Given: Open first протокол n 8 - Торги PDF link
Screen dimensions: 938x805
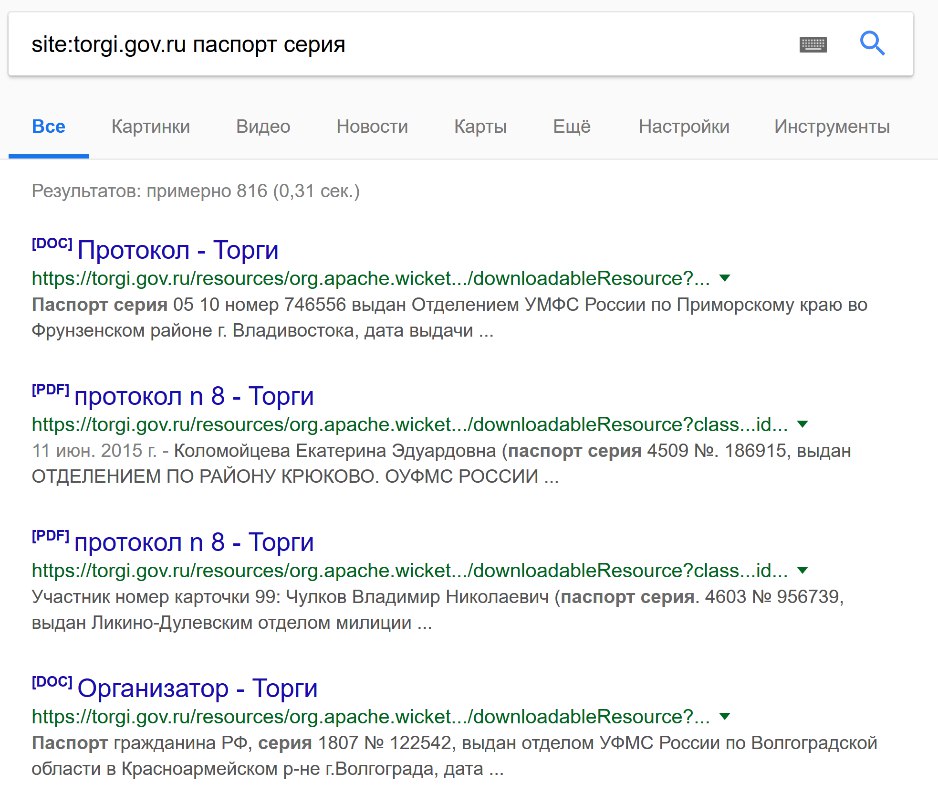Looking at the screenshot, I should [x=194, y=396].
